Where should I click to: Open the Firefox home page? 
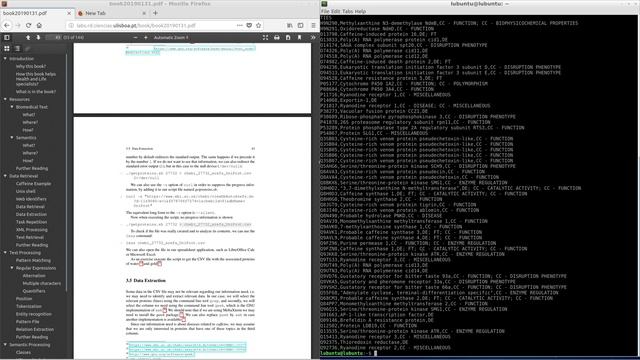point(39,25)
